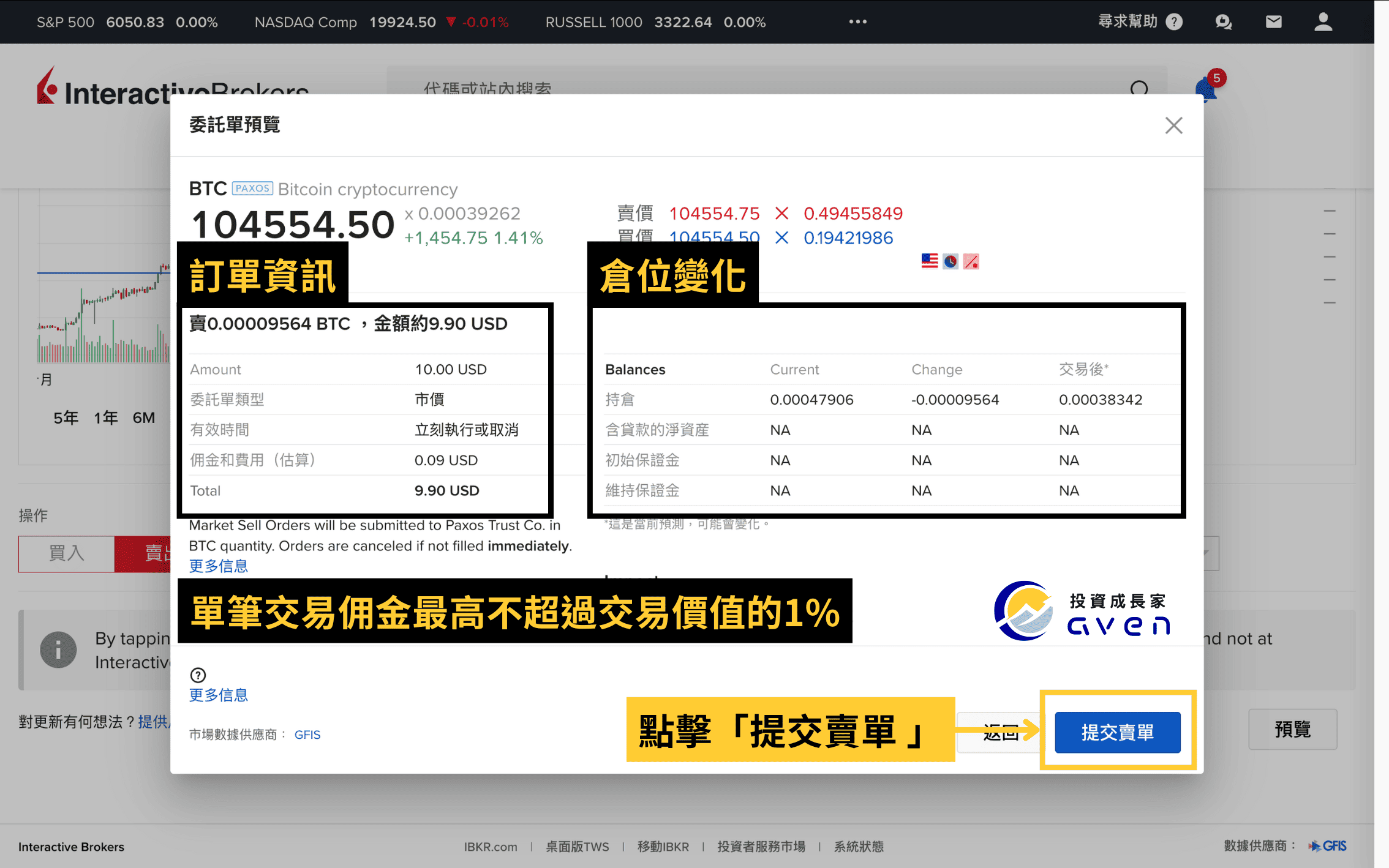The width and height of the screenshot is (1389, 868).
Task: Open IBKR.com footer link
Action: 491,847
